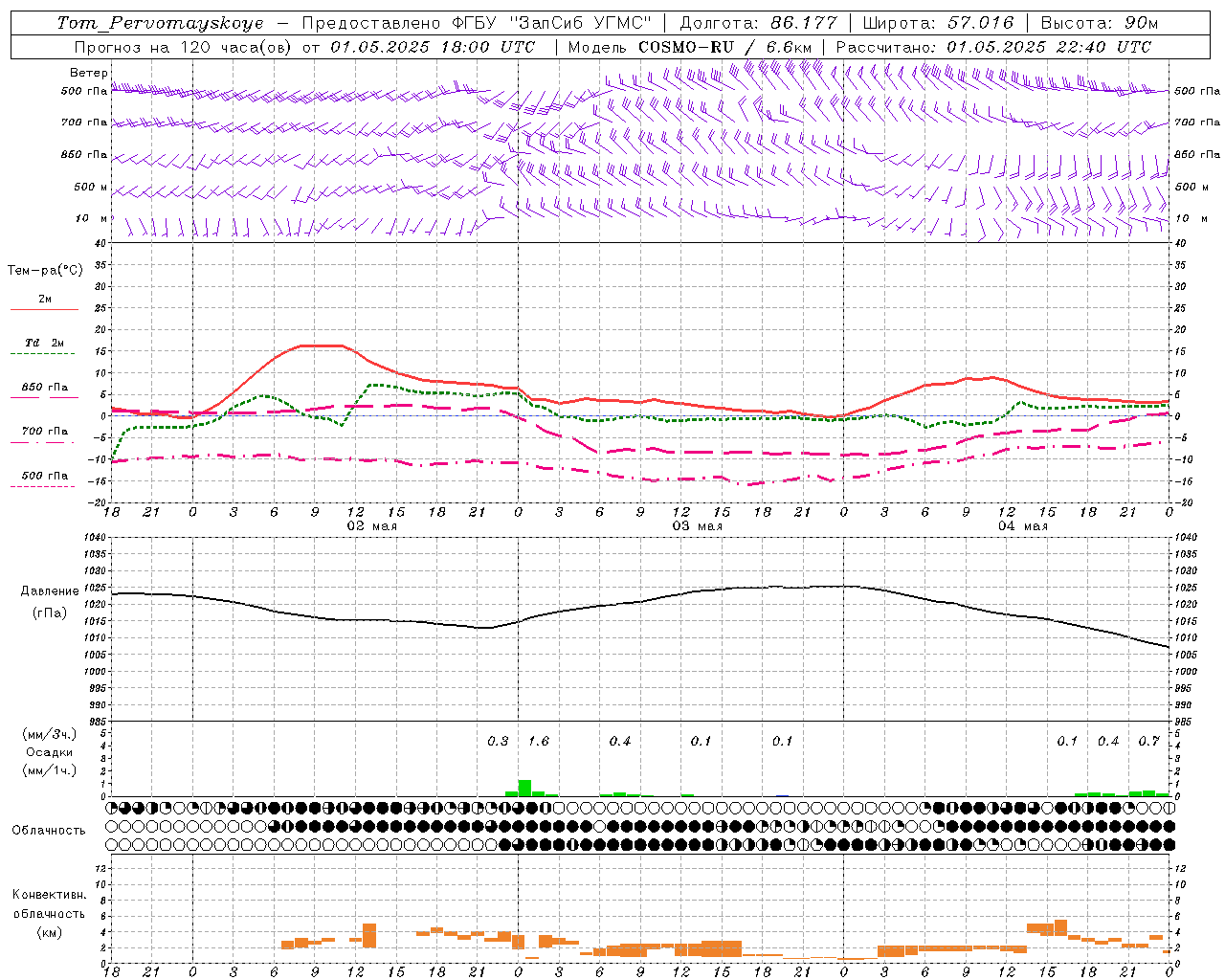Click the 'Тем-ра(°C)' temperature label
This screenshot has width=1225, height=980.
(45, 271)
